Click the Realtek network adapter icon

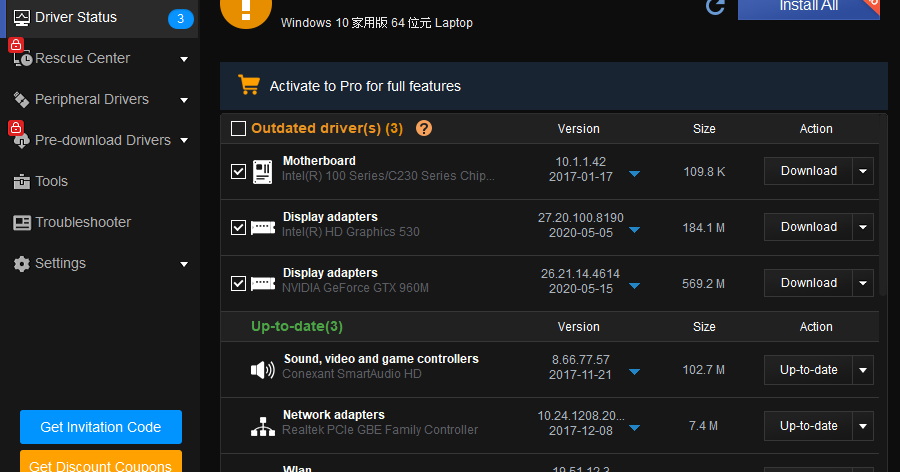263,427
